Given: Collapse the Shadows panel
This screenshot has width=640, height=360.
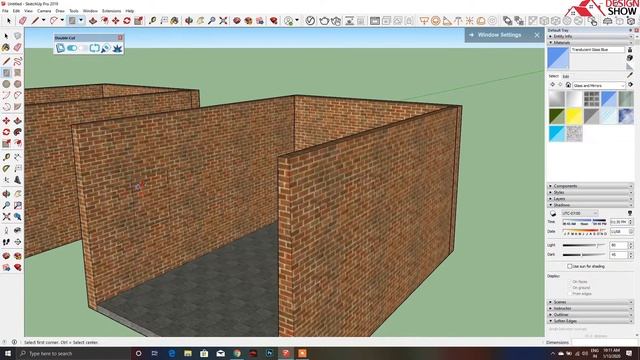Looking at the screenshot, I should [x=590, y=205].
